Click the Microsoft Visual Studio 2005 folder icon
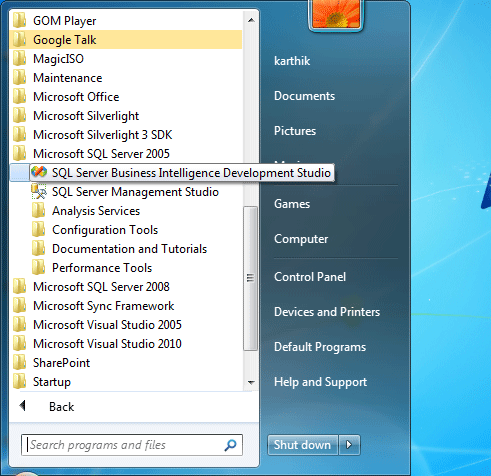The width and height of the screenshot is (491, 476). pyautogui.click(x=19, y=325)
